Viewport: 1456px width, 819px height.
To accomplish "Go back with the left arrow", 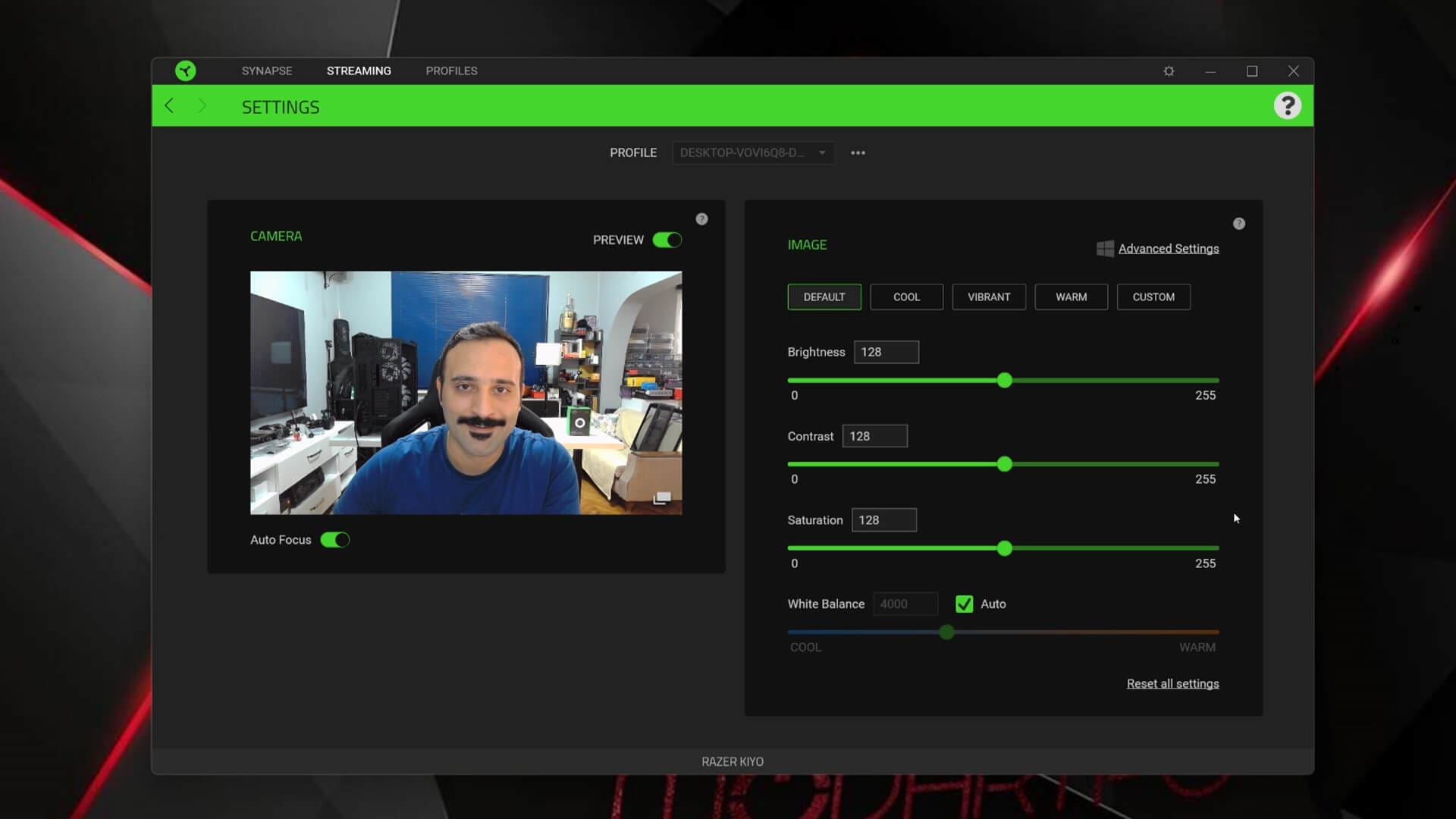I will point(169,106).
